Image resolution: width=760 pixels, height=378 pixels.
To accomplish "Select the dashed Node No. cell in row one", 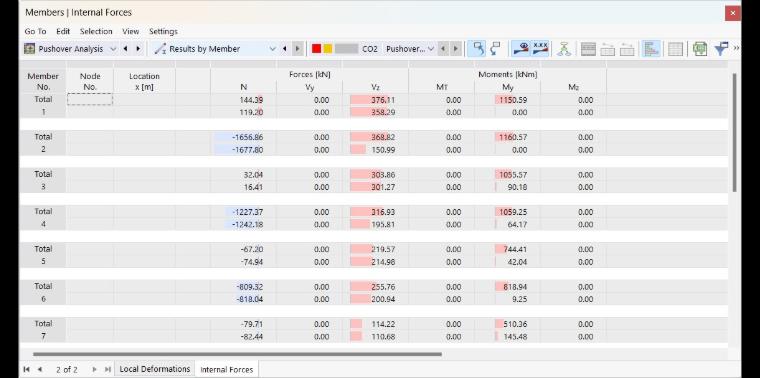I will click(90, 99).
